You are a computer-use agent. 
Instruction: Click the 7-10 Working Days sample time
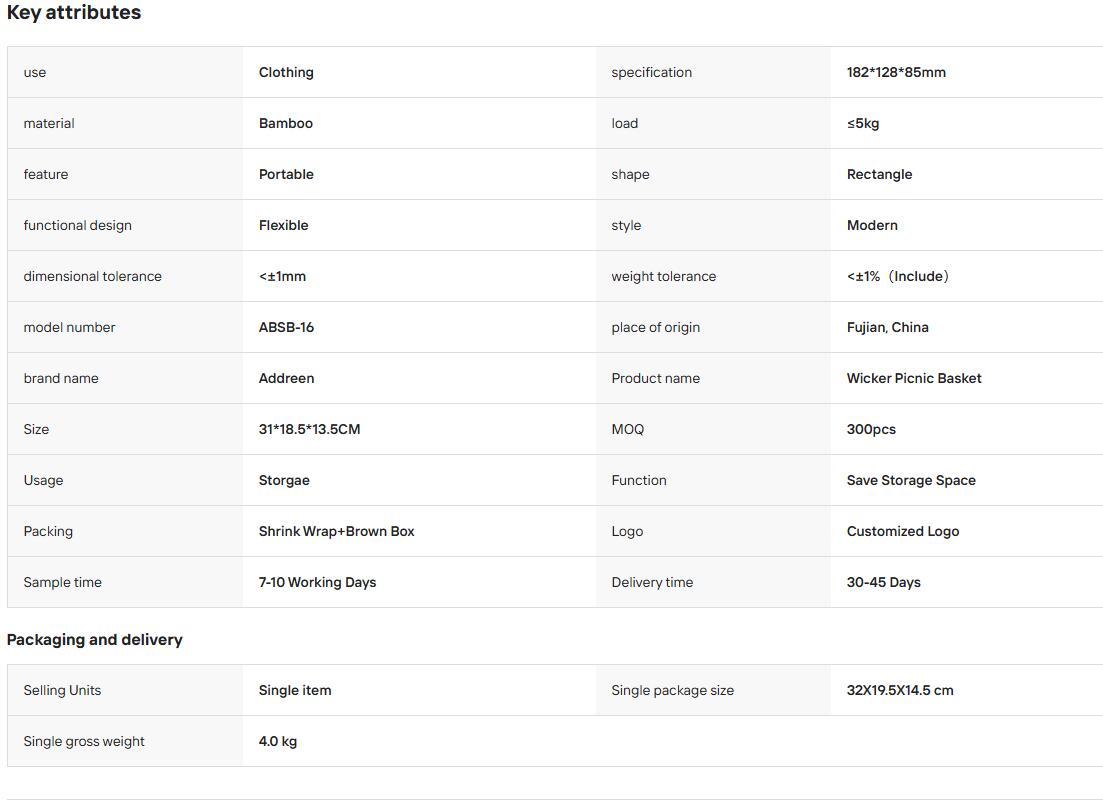(317, 583)
